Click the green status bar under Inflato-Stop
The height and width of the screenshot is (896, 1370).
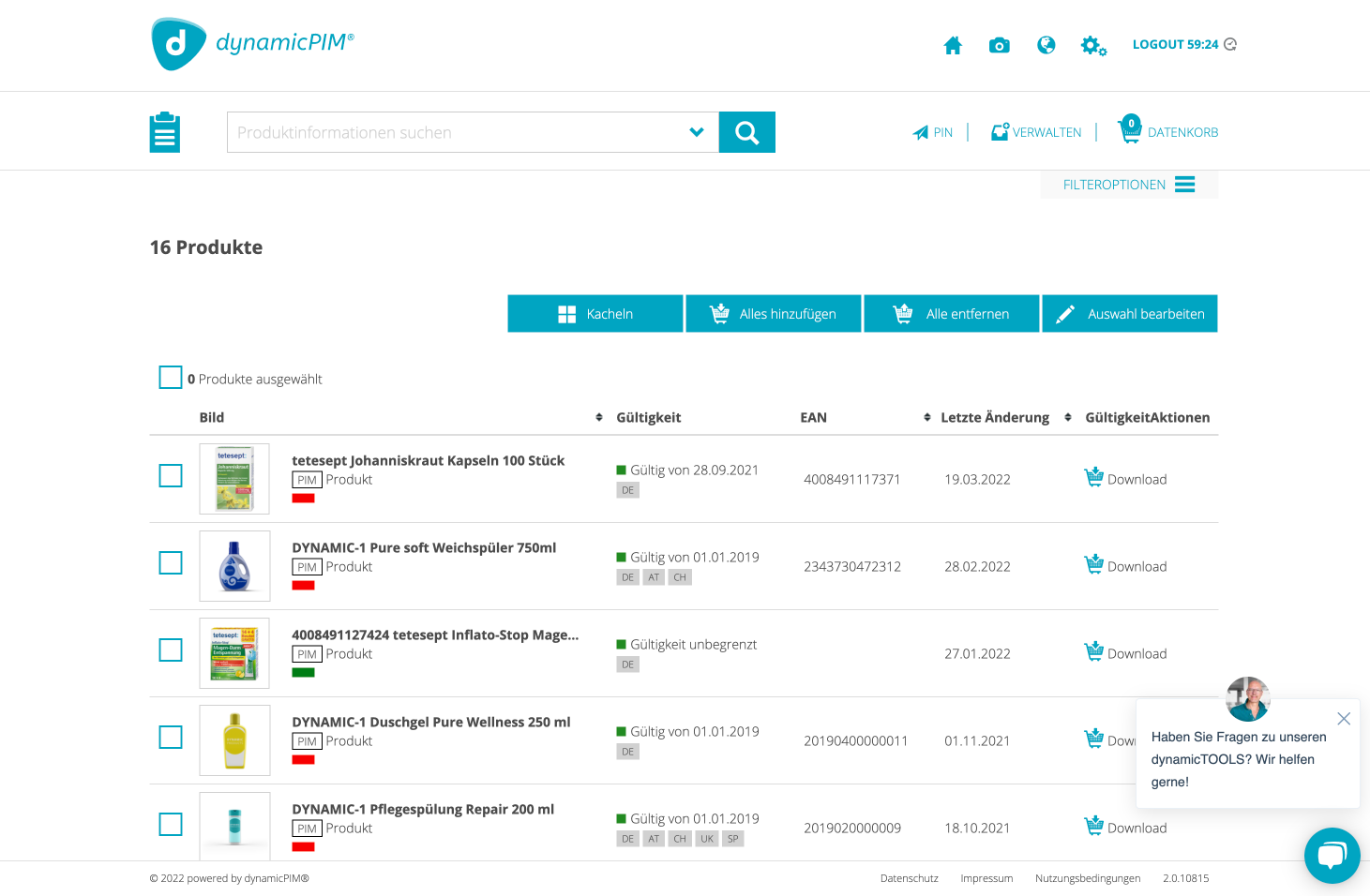303,672
